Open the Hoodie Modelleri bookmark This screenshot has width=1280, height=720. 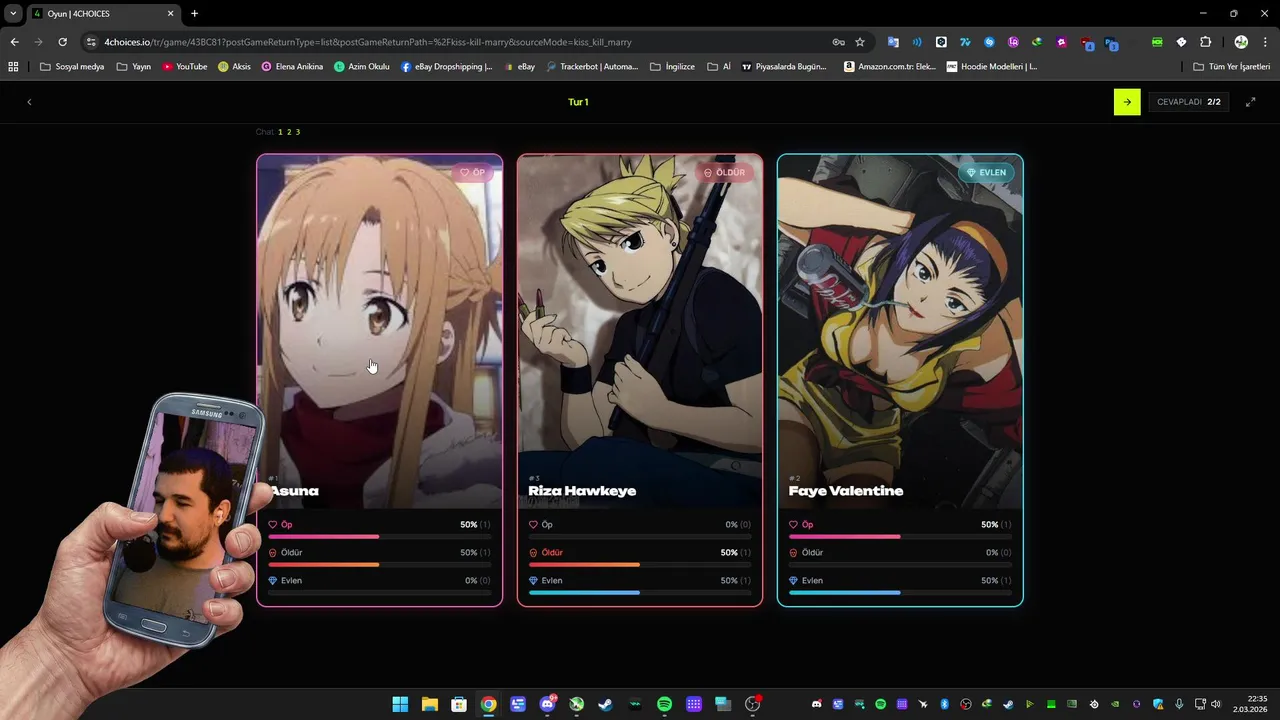[x=991, y=67]
